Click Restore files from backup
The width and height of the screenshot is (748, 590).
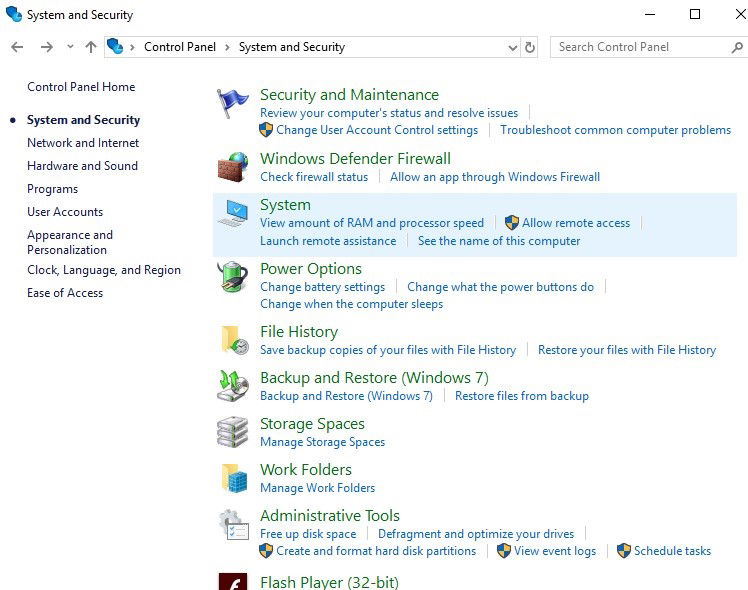[x=522, y=396]
